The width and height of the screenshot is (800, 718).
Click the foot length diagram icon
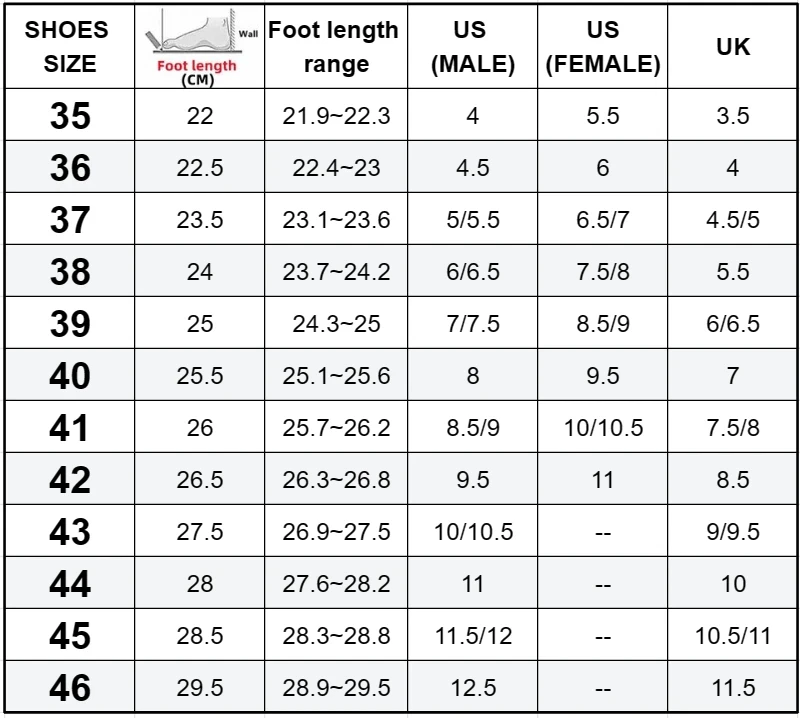tap(199, 47)
